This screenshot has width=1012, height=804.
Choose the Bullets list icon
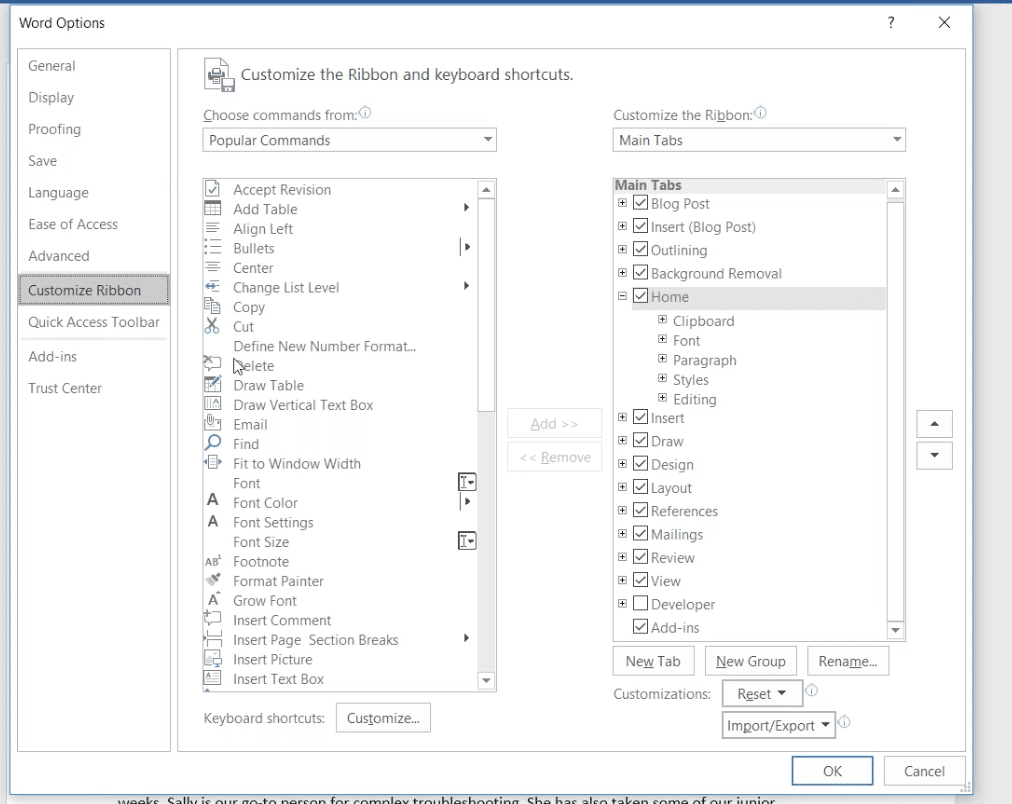coord(212,247)
